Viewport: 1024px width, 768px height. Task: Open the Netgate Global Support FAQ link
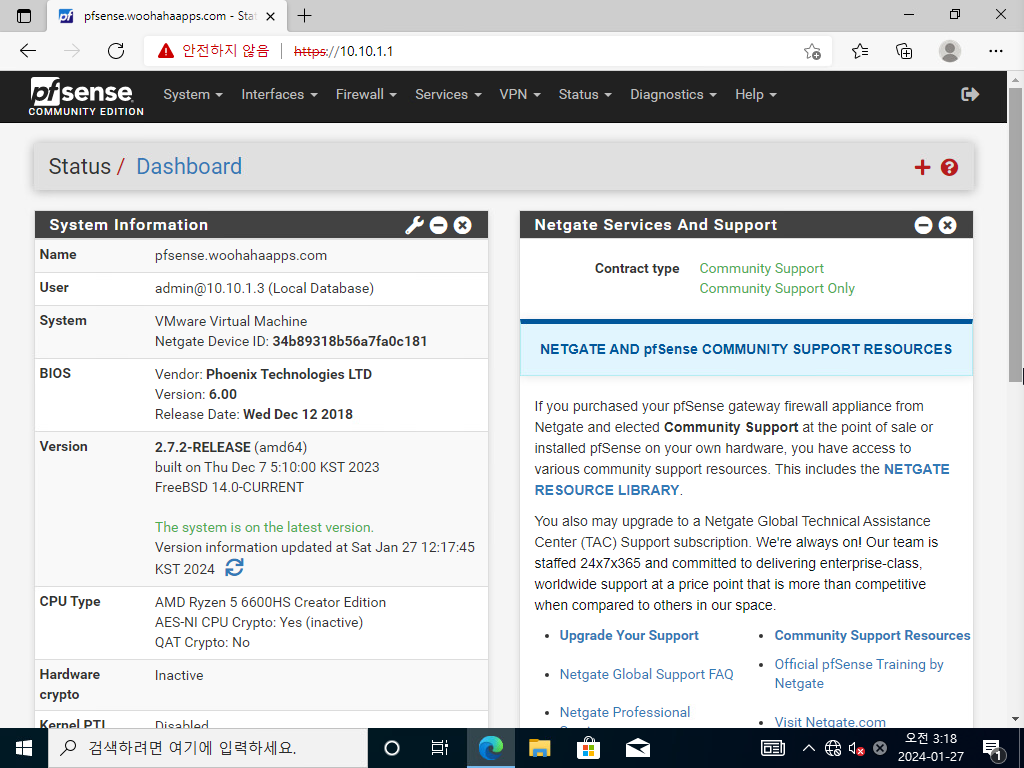coord(647,674)
